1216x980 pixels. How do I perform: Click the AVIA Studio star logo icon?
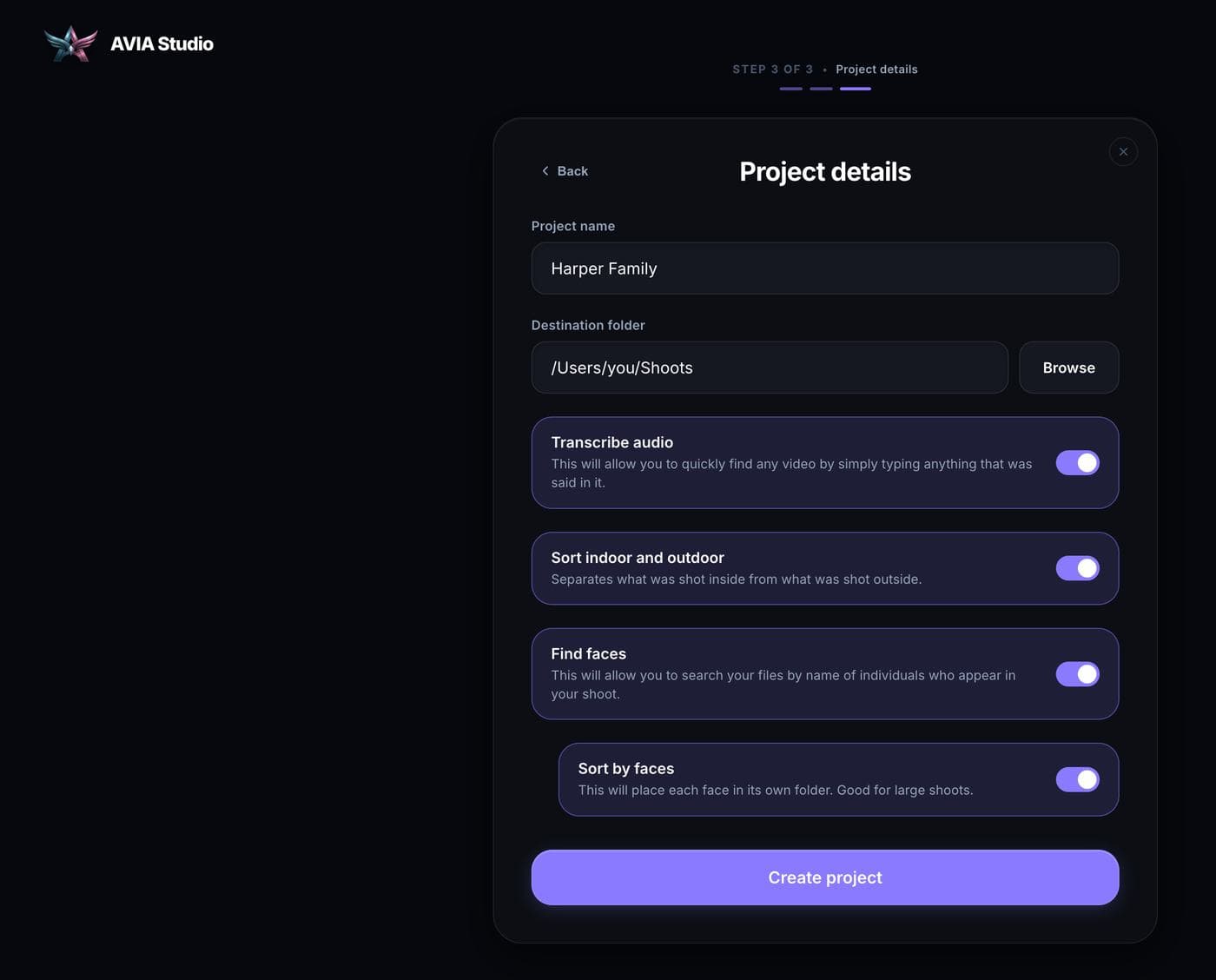point(71,43)
